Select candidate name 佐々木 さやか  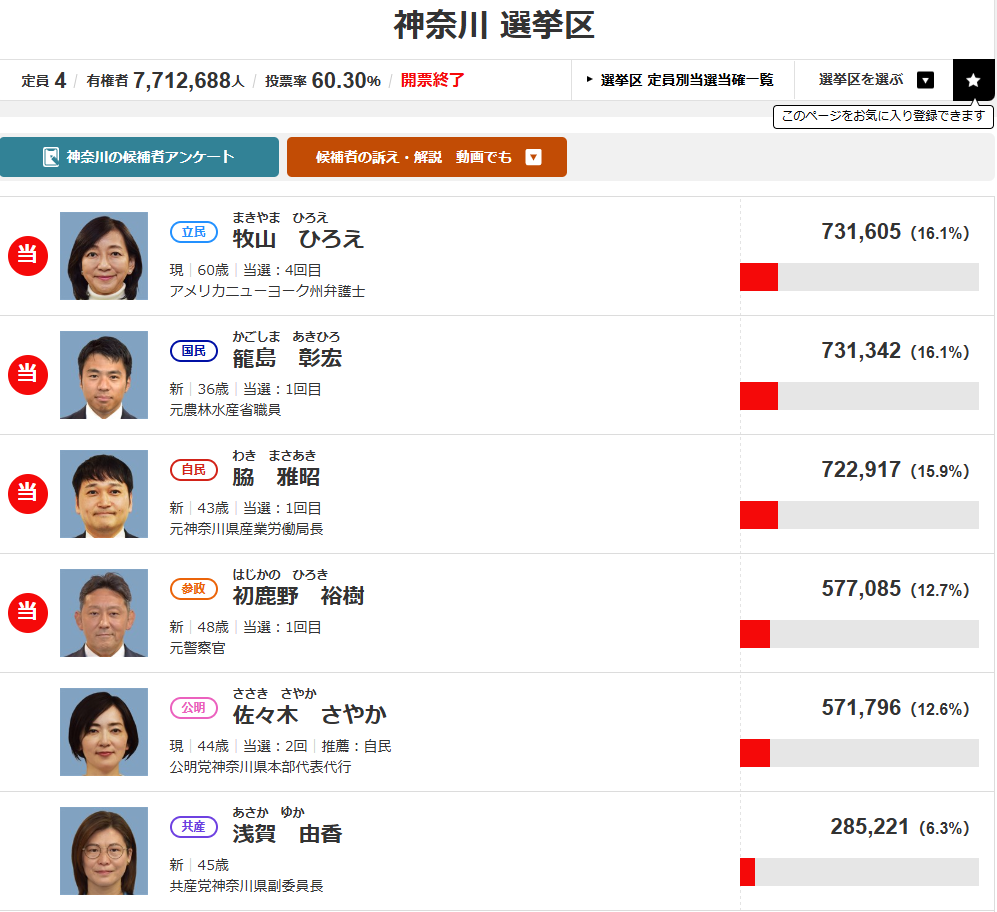pos(309,715)
